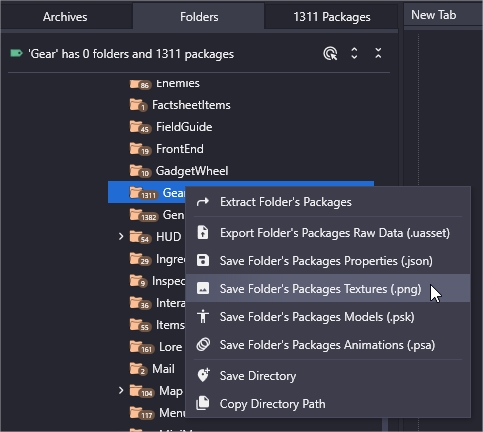Choose Save Folder's Packages Models (.psk)
The height and width of the screenshot is (432, 483).
coord(328,317)
